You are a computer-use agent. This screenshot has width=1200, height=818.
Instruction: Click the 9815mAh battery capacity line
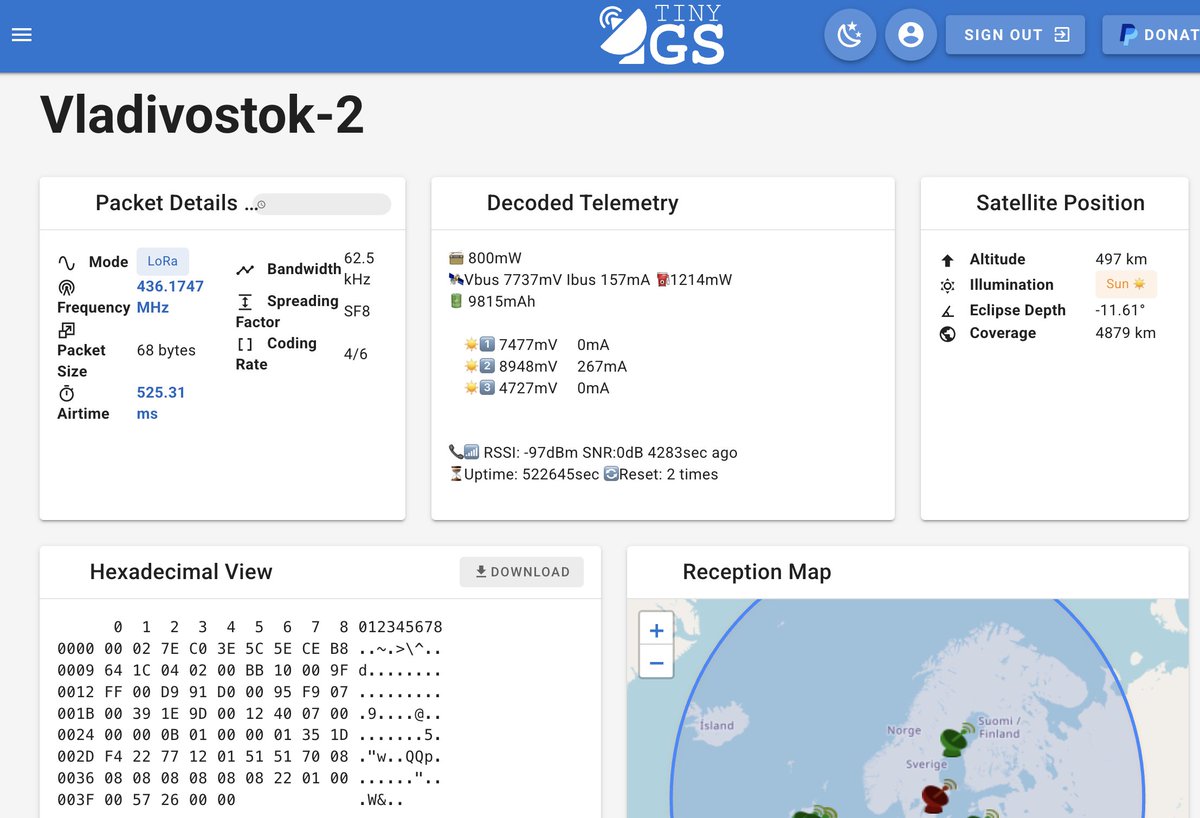click(x=492, y=301)
